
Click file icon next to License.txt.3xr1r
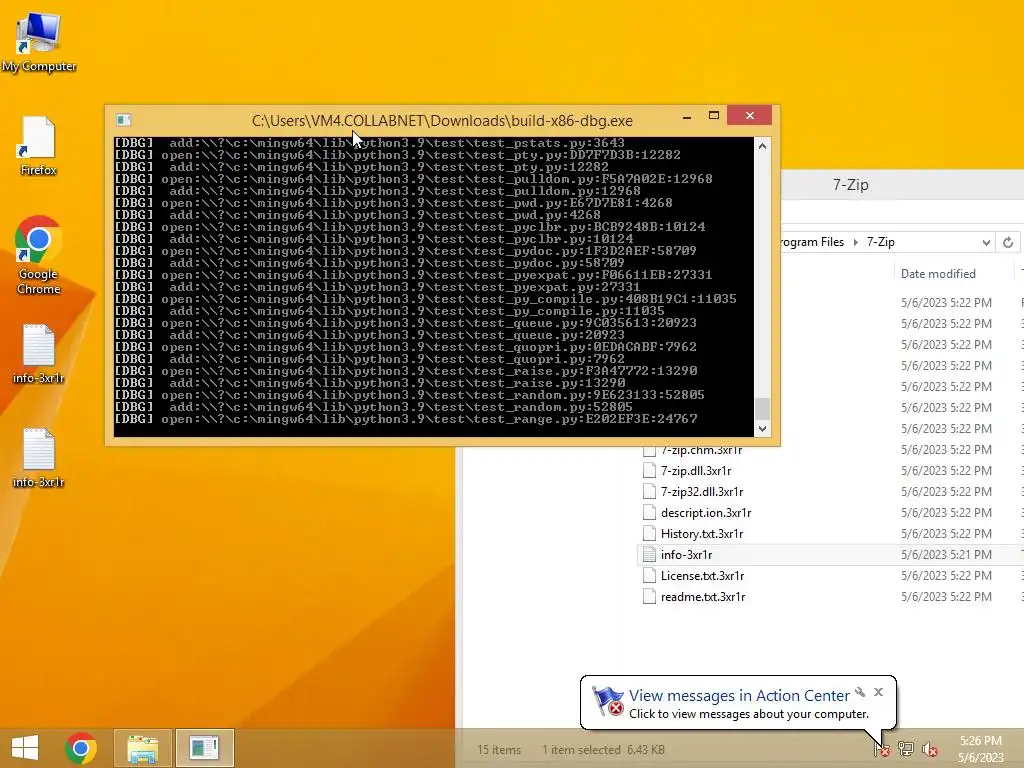648,575
